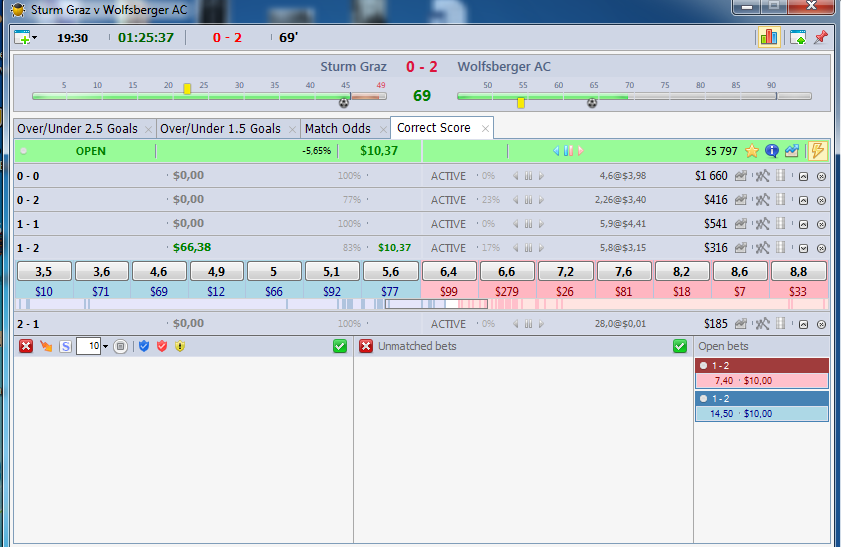
Task: Toggle the 2 - 1 row expander
Action: pos(803,324)
